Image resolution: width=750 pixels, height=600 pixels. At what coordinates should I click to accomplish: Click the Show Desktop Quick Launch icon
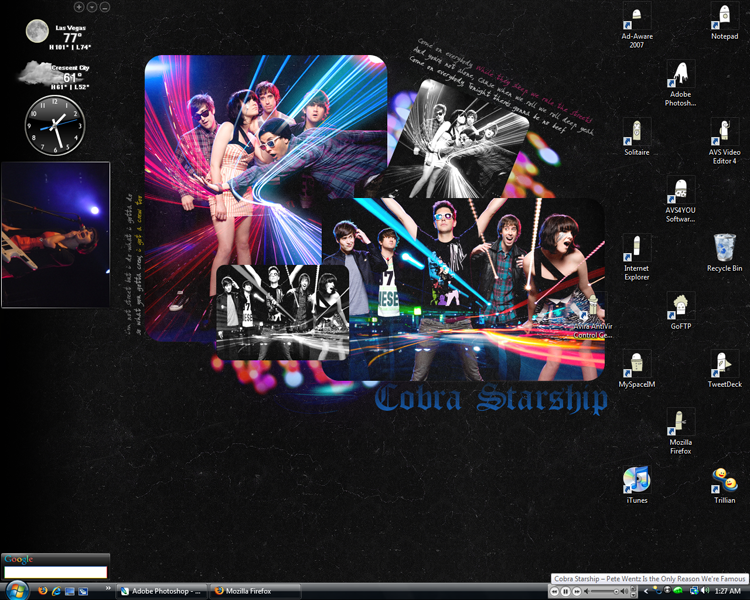coord(69,591)
